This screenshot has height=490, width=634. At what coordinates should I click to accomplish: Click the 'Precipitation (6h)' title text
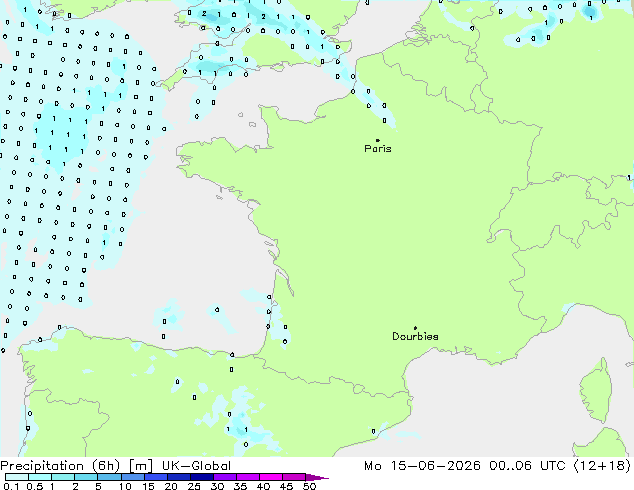[60, 466]
